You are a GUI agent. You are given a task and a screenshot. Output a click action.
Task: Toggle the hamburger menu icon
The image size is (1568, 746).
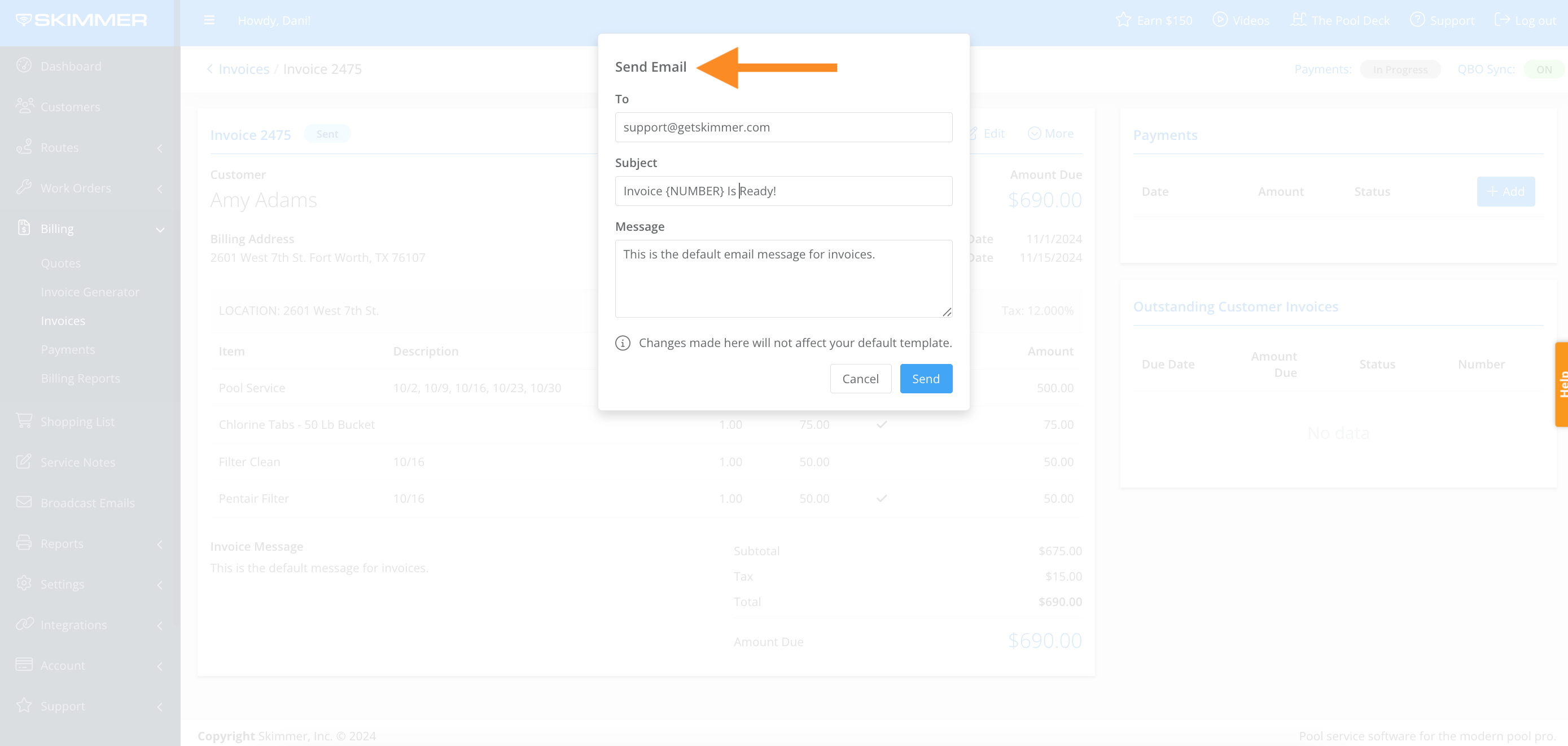point(209,20)
